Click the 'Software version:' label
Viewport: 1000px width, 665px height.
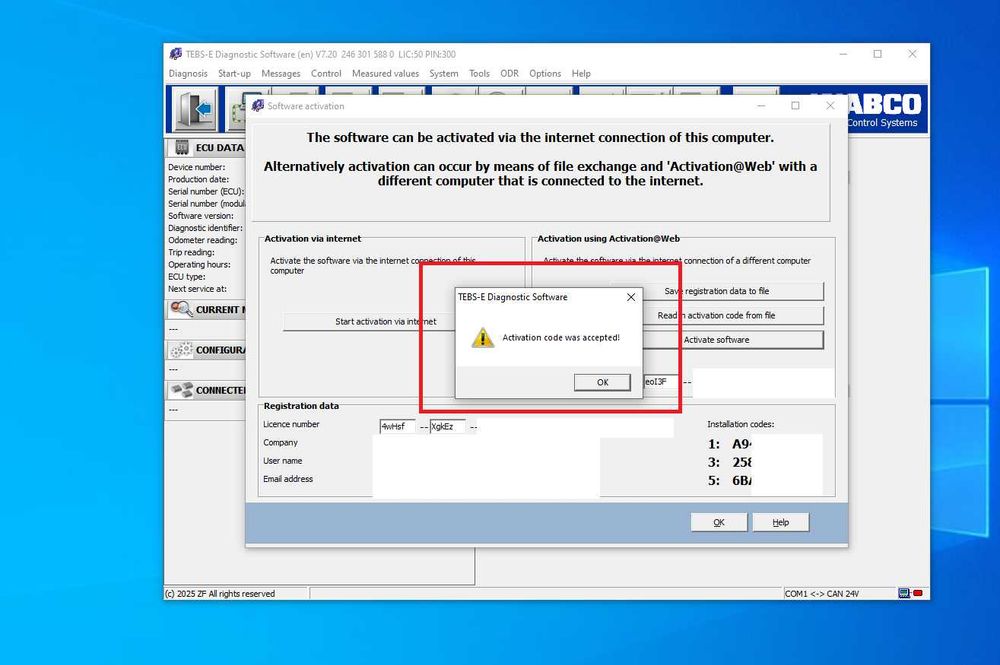coord(201,216)
